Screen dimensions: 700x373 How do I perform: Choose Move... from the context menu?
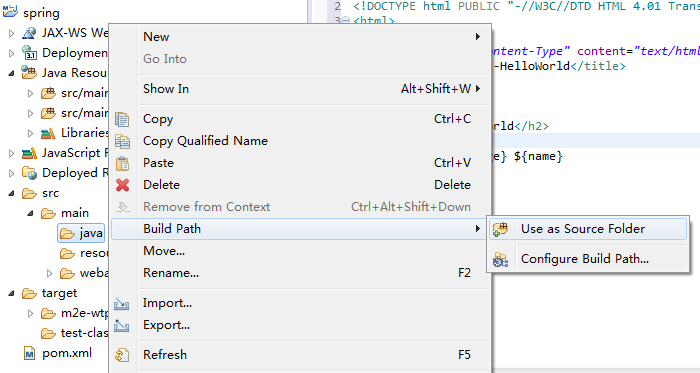(300, 251)
